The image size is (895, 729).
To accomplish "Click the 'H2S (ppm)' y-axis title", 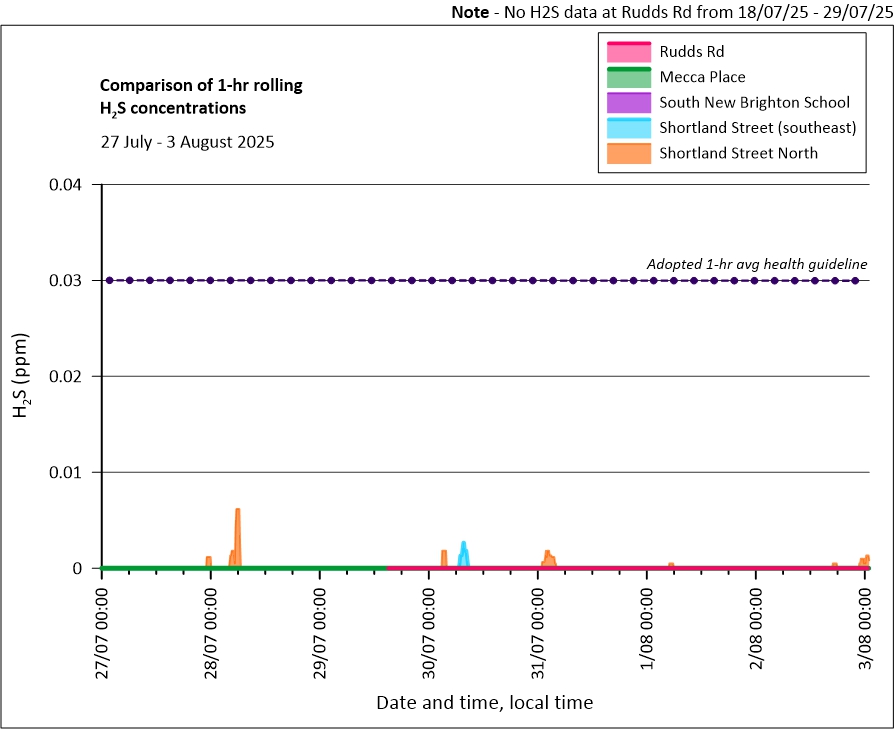I will pyautogui.click(x=21, y=377).
